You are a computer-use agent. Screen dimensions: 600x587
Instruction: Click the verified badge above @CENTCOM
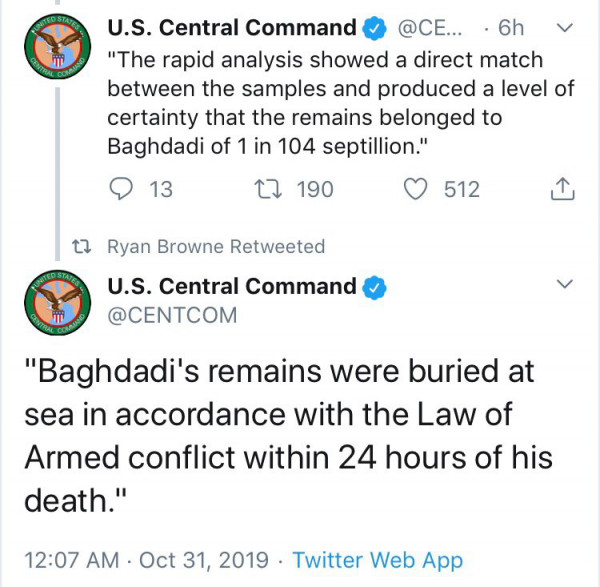[374, 287]
